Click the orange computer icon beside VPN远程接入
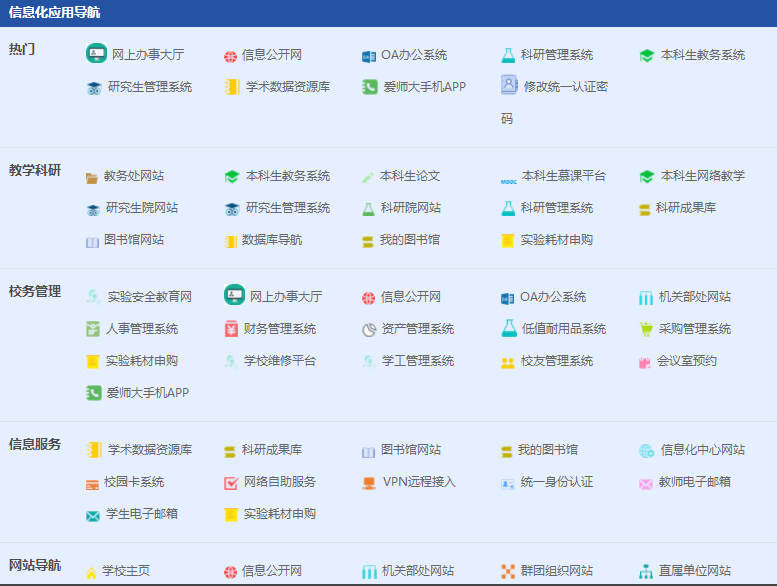Image resolution: width=777 pixels, height=586 pixels. (369, 483)
